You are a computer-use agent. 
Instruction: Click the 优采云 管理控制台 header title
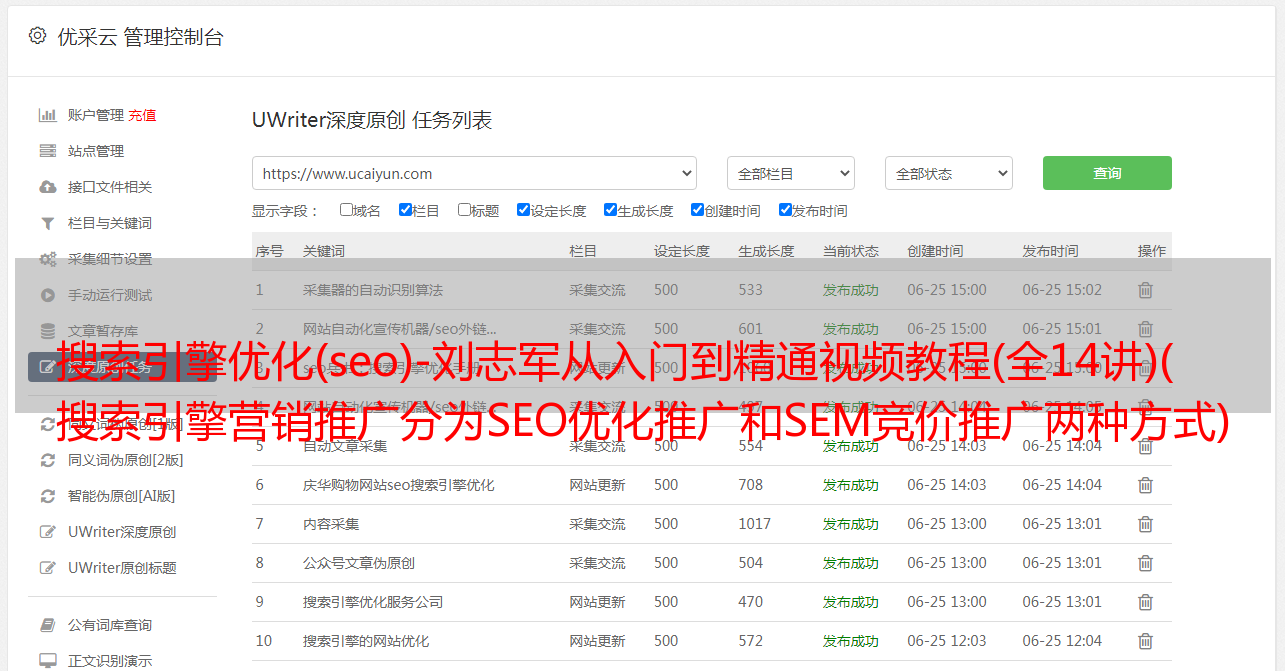[140, 37]
